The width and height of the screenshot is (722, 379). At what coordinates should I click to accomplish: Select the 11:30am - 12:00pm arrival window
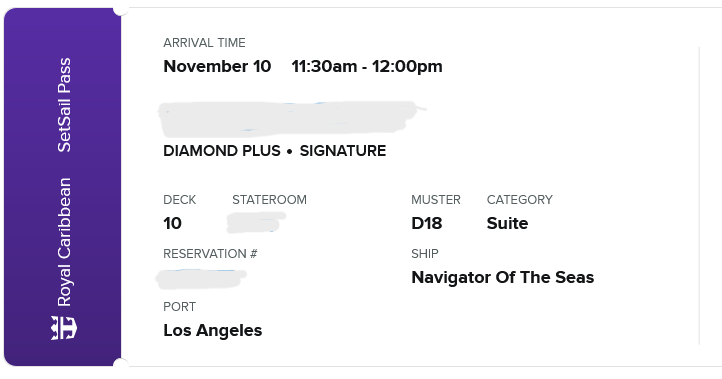367,66
